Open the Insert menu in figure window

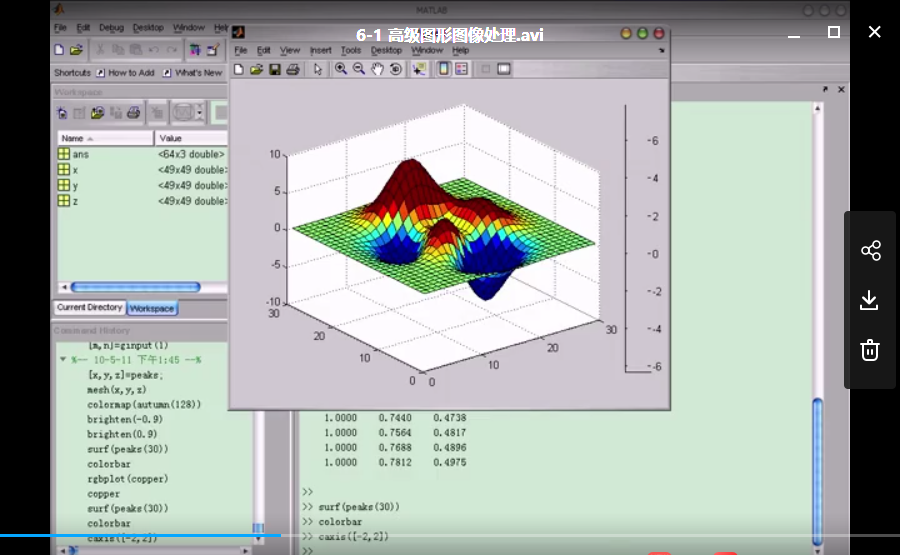coord(320,51)
